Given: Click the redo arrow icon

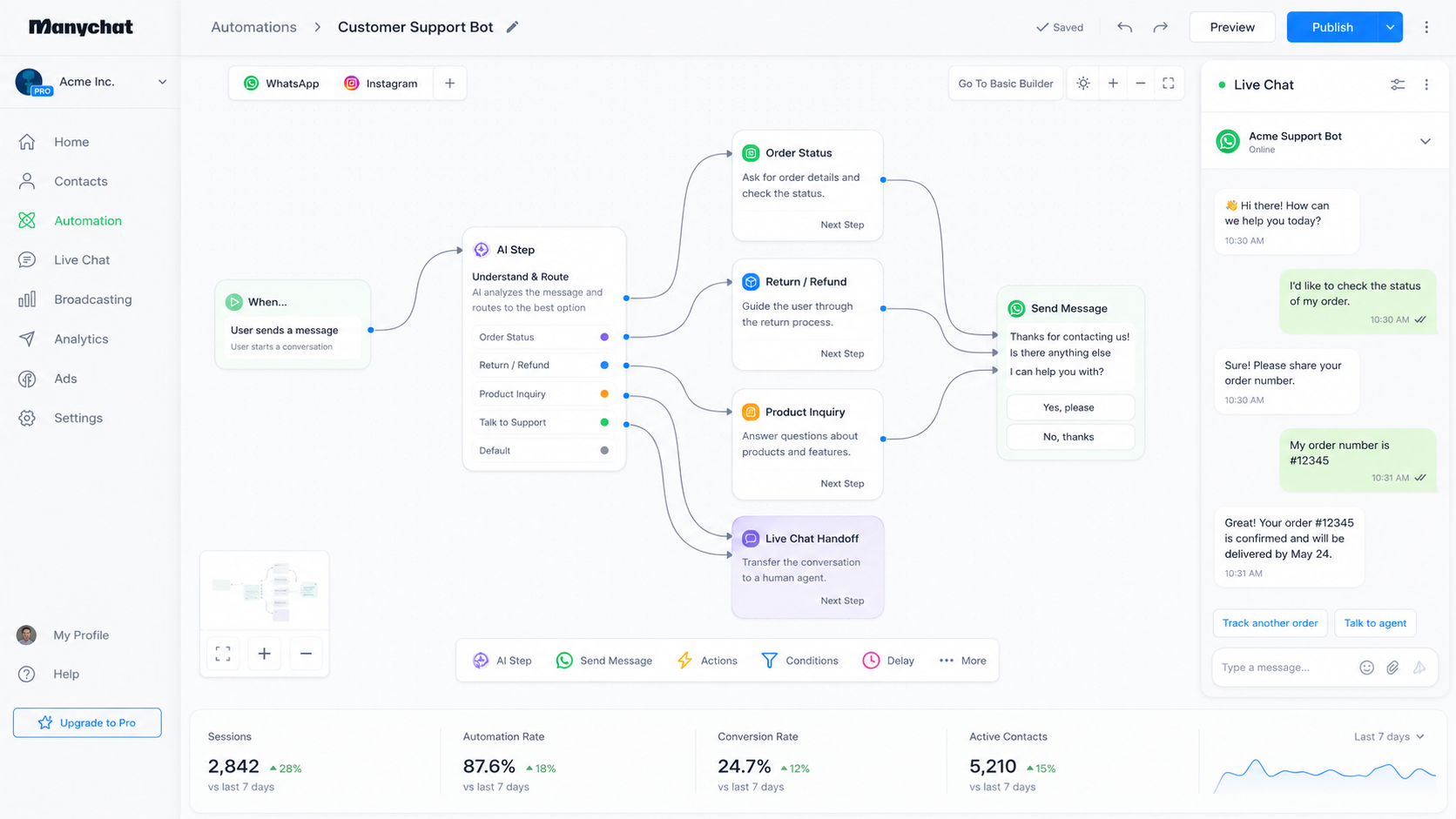Looking at the screenshot, I should [x=1160, y=27].
